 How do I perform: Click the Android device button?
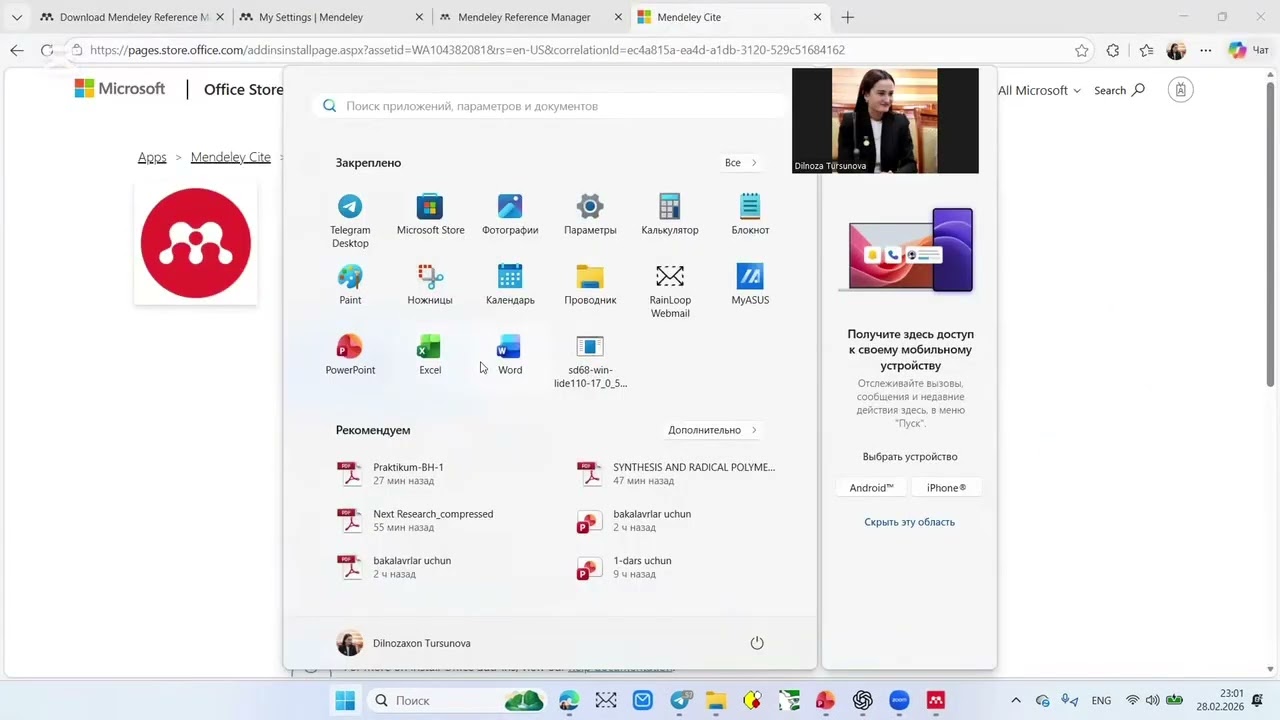[x=871, y=488]
